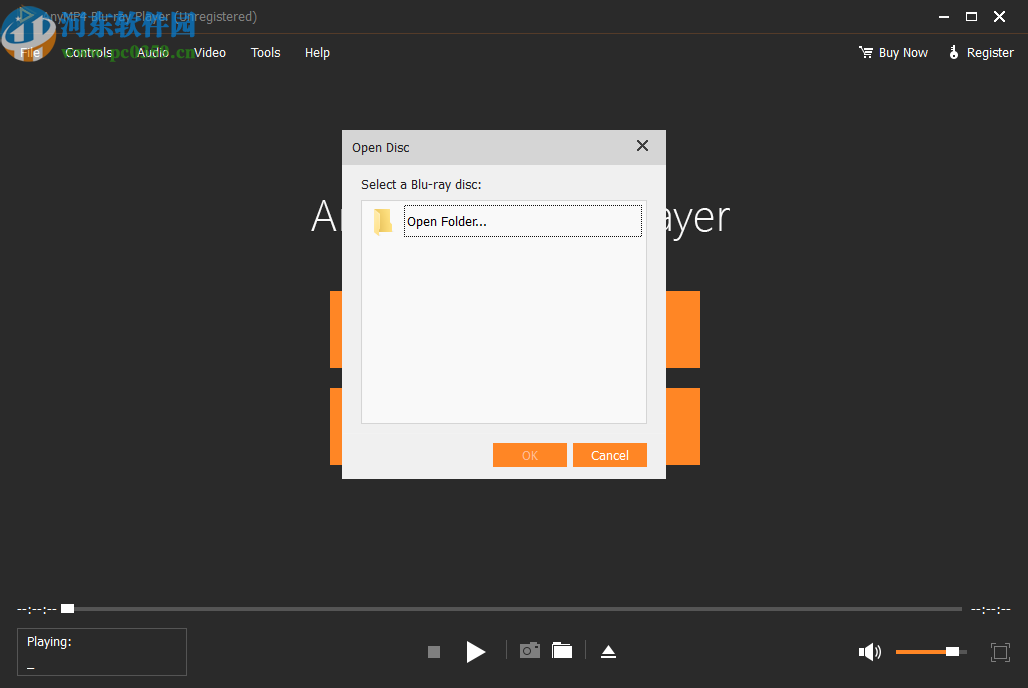Screen dimensions: 1028x688
Task: Open the Tools menu
Action: (264, 52)
